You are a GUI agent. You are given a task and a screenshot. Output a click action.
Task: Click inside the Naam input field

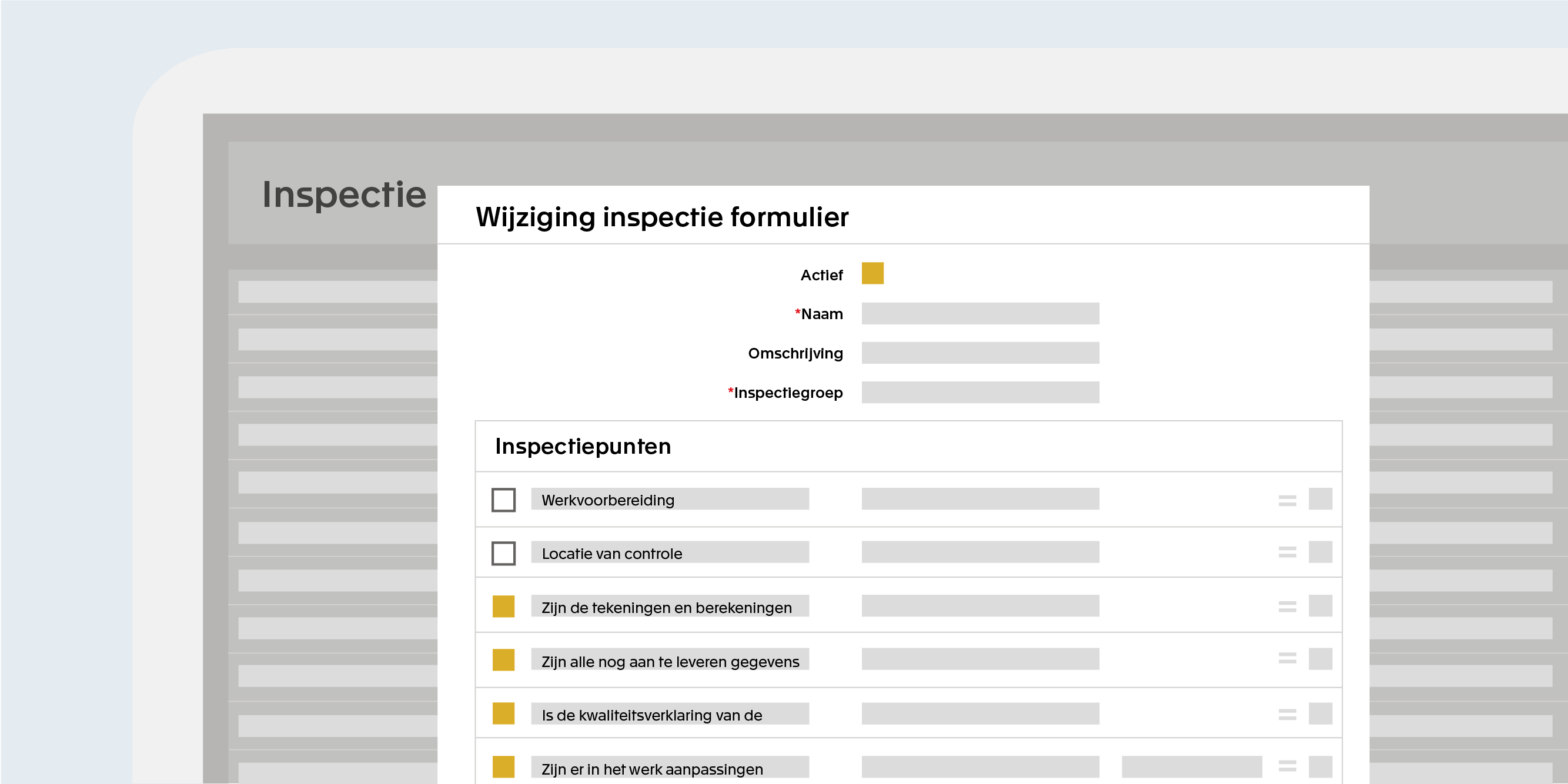tap(980, 314)
